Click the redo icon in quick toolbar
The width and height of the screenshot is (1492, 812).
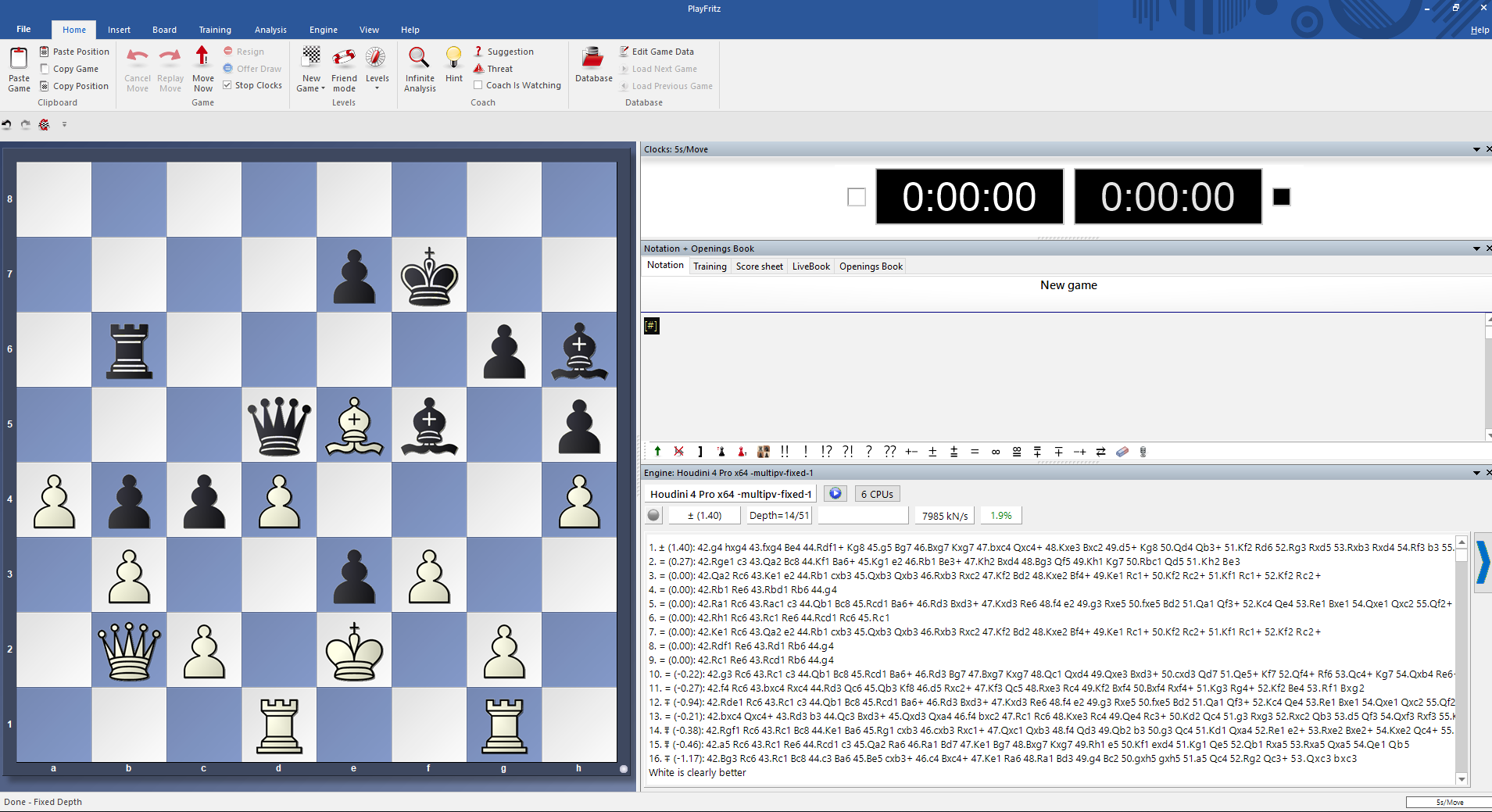(x=26, y=124)
